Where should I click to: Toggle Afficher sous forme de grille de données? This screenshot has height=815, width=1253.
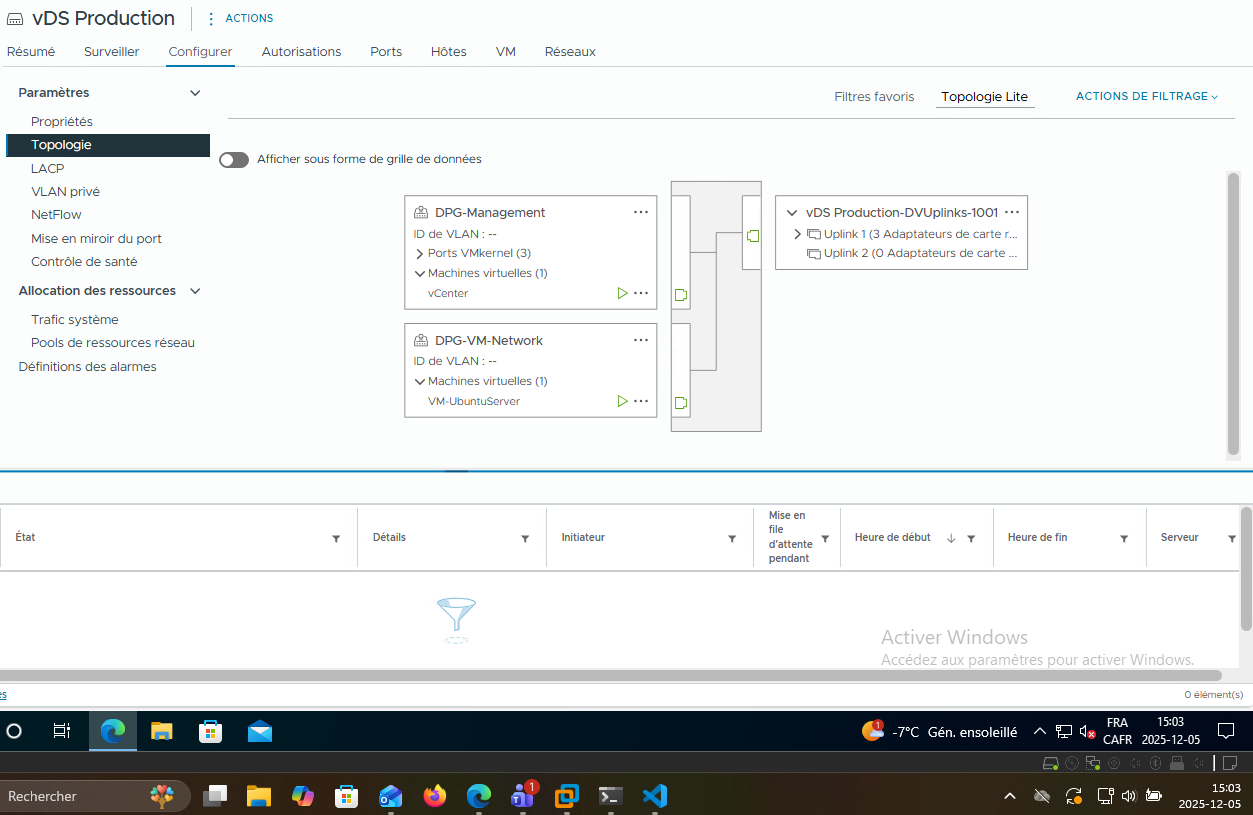[234, 160]
